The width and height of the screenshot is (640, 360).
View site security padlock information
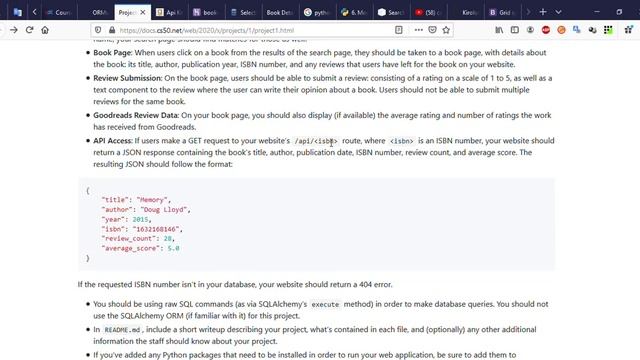[112, 30]
